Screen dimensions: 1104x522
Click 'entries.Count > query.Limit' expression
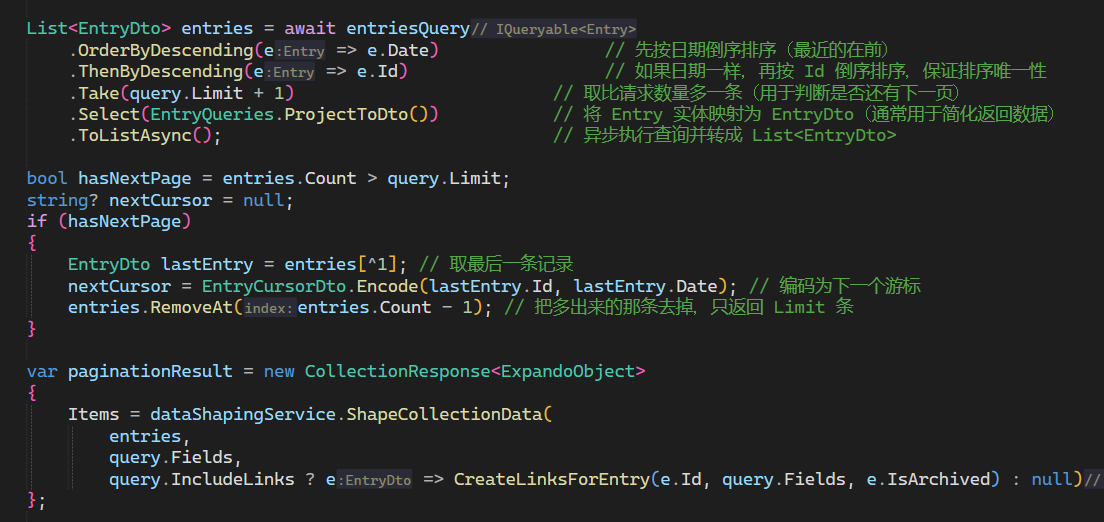pyautogui.click(x=361, y=178)
